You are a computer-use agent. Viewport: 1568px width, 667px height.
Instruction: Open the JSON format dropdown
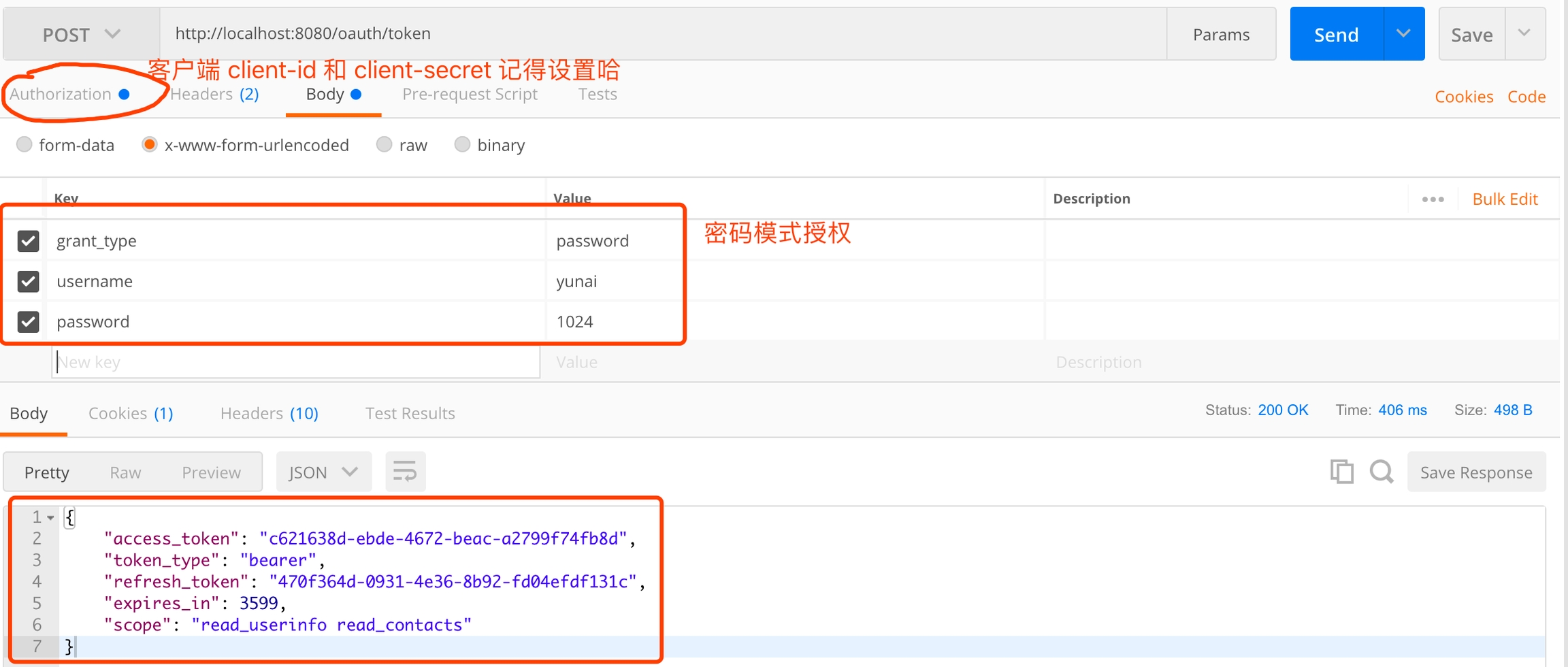[323, 472]
